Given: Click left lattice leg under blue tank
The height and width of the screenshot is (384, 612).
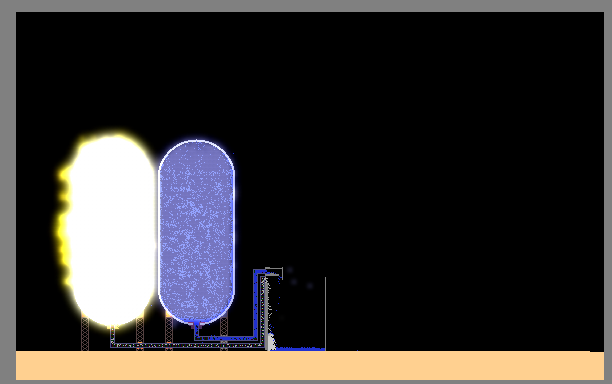Looking at the screenshot, I should (169, 333).
